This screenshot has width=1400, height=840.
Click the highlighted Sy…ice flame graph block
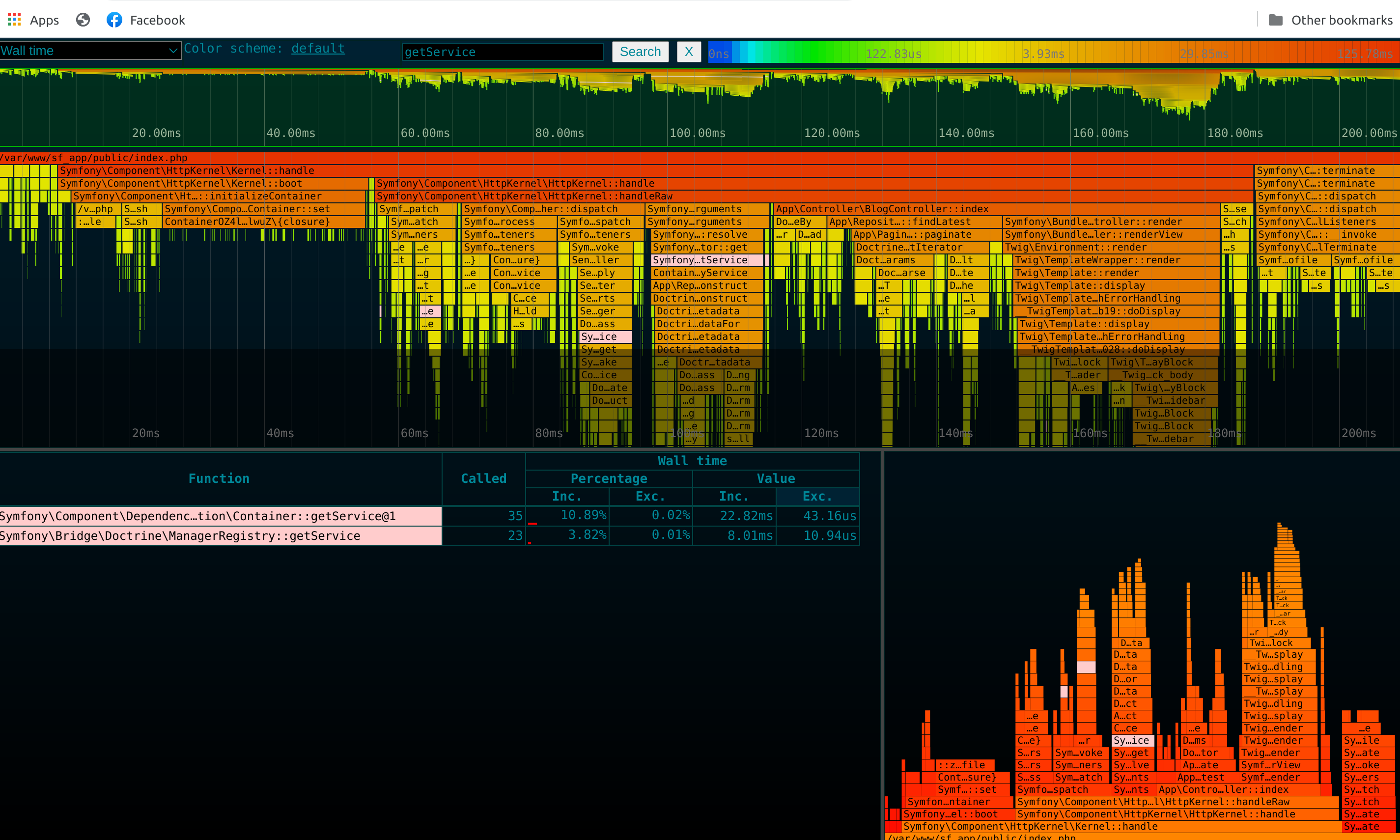point(1132,740)
